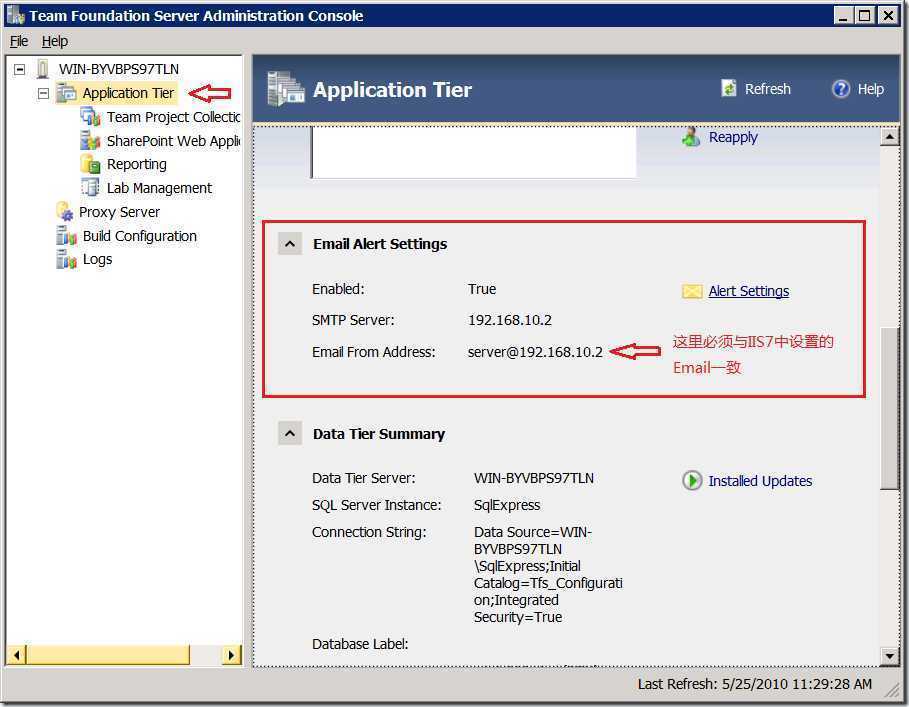Click the Team Project Collections icon
This screenshot has width=909, height=707.
[90, 117]
